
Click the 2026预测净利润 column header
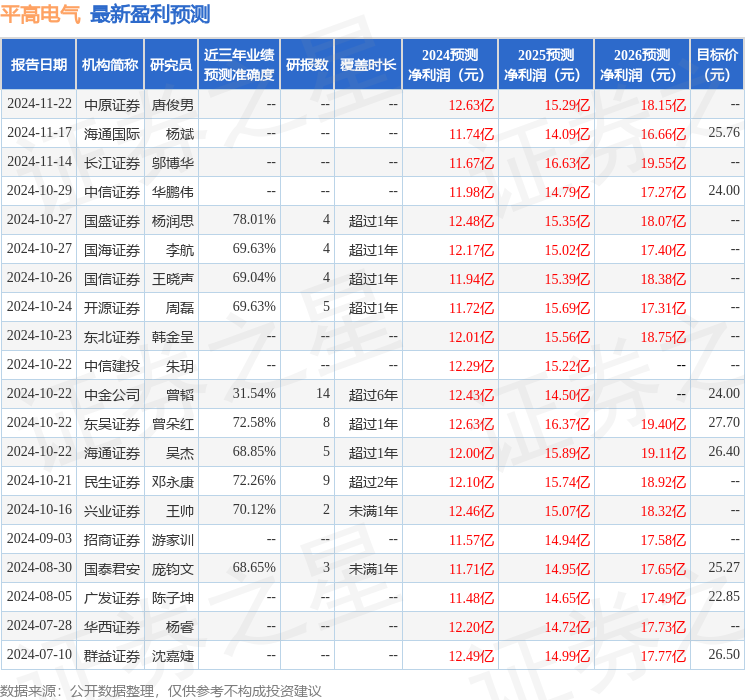click(642, 65)
